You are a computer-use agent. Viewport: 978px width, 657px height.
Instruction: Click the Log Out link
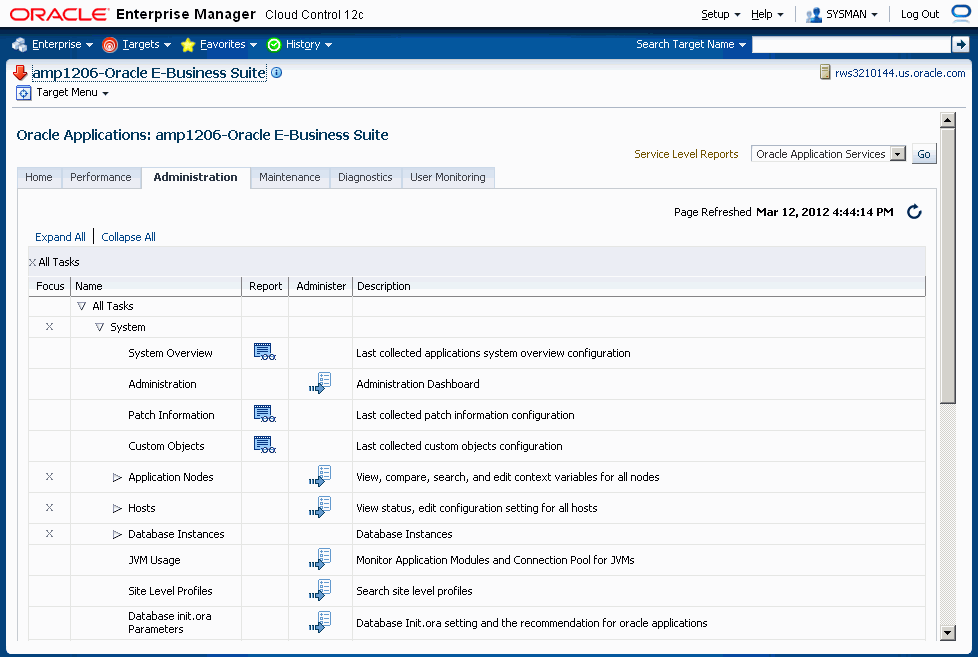pyautogui.click(x=919, y=14)
